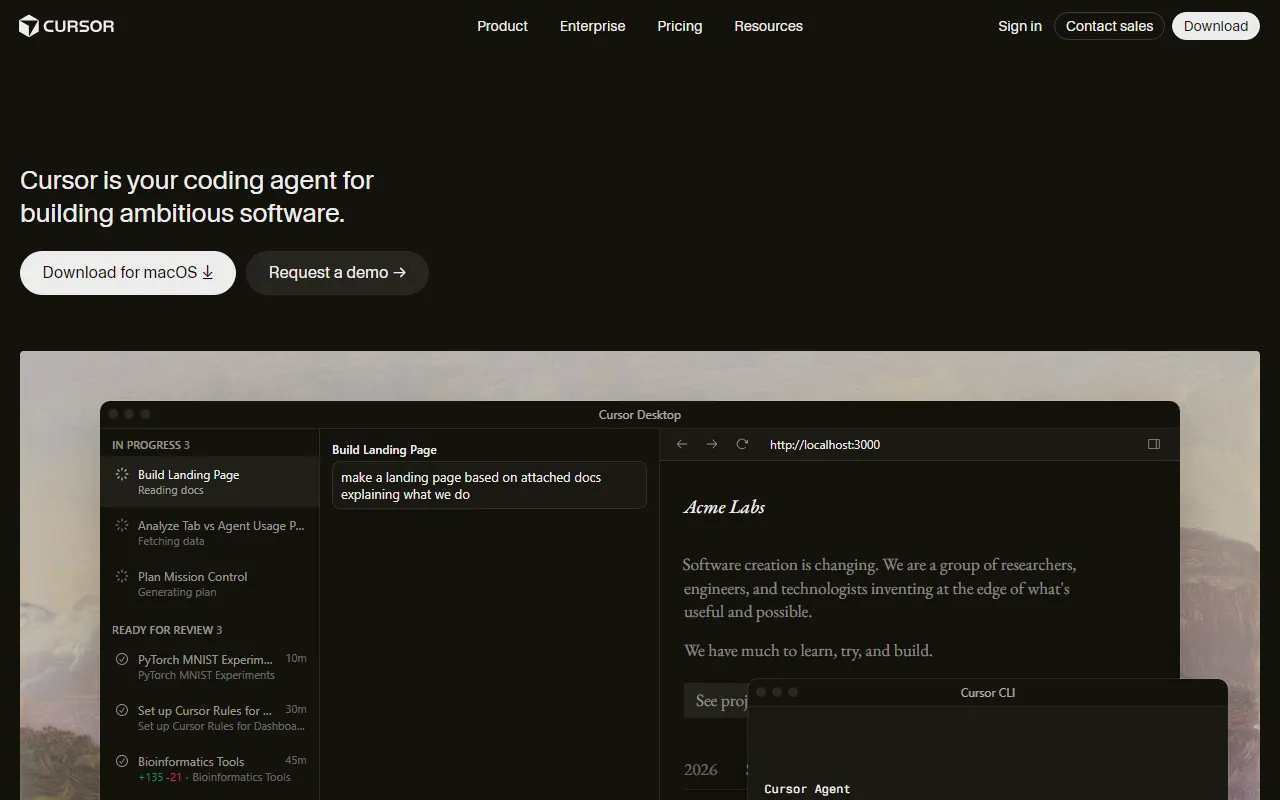Viewport: 1280px width, 800px height.
Task: Click the Acme Labs heading
Action: pyautogui.click(x=724, y=507)
